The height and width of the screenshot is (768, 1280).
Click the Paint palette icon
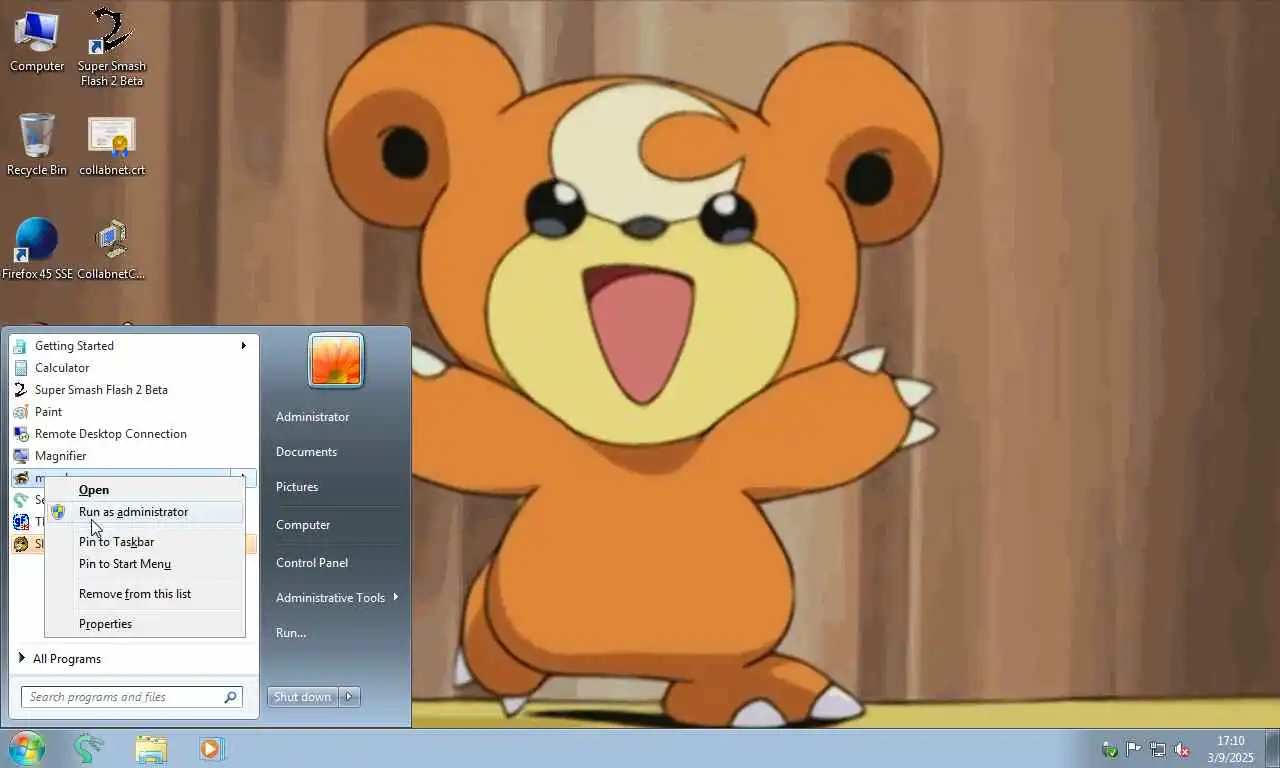(x=21, y=412)
